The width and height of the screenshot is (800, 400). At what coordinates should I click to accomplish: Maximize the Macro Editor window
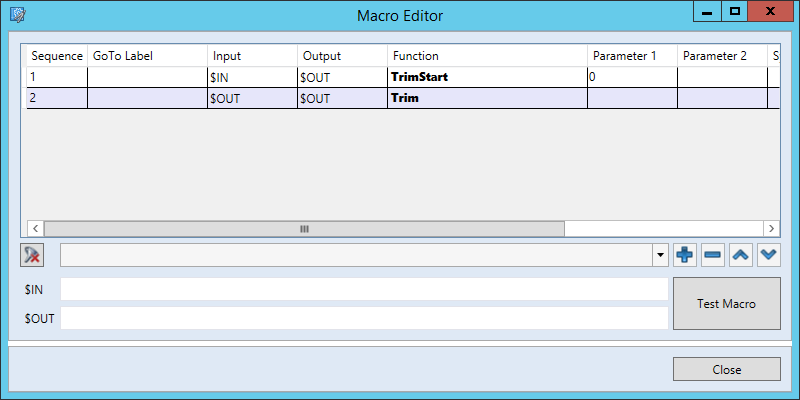click(735, 12)
